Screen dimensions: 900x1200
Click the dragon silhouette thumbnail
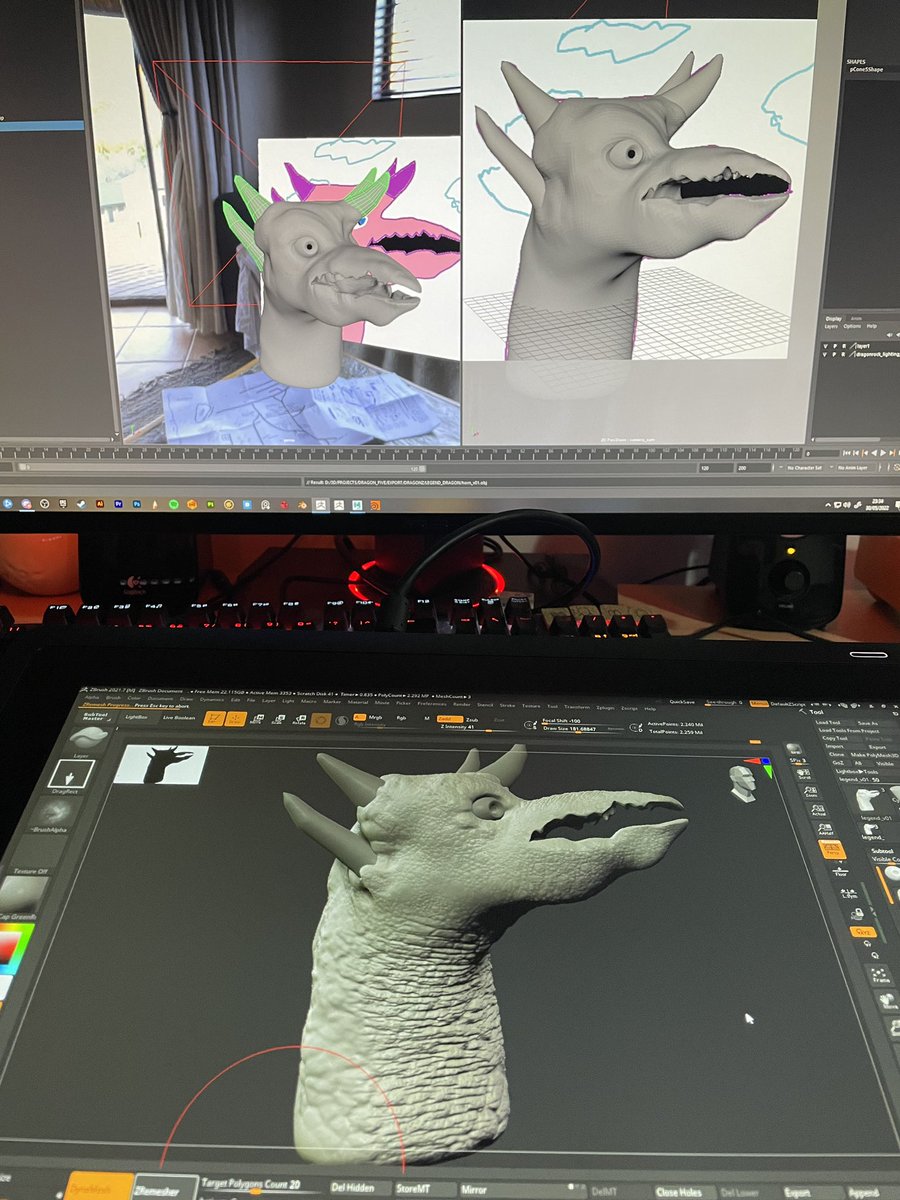point(161,765)
